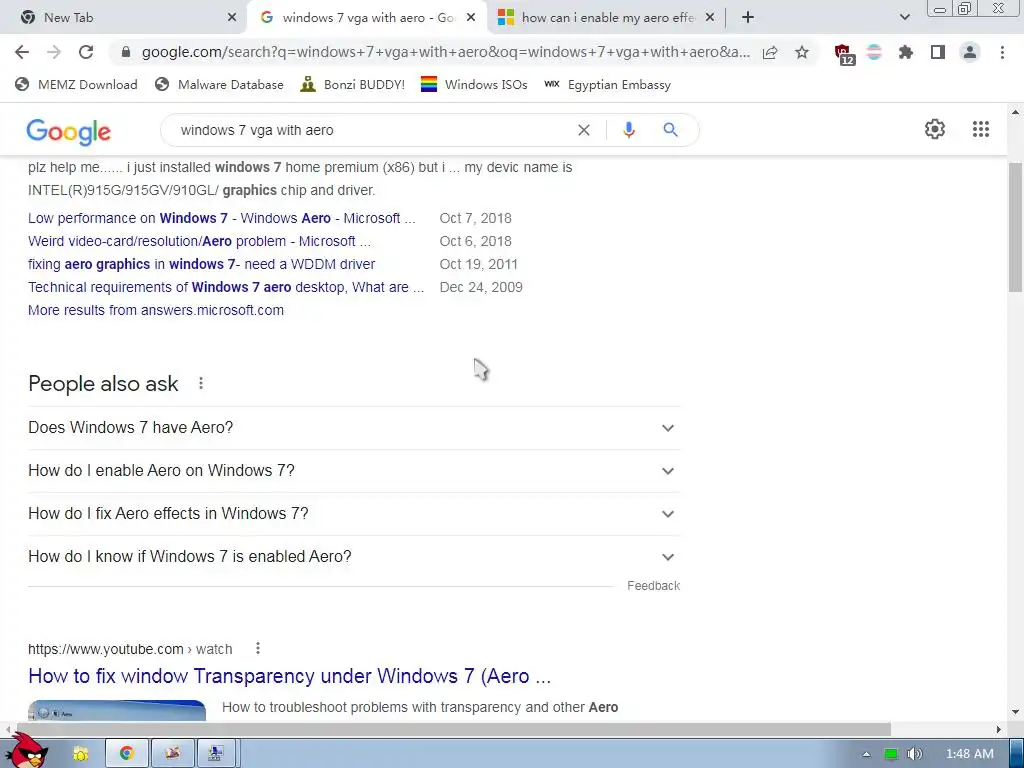Reload the current page

tap(86, 52)
